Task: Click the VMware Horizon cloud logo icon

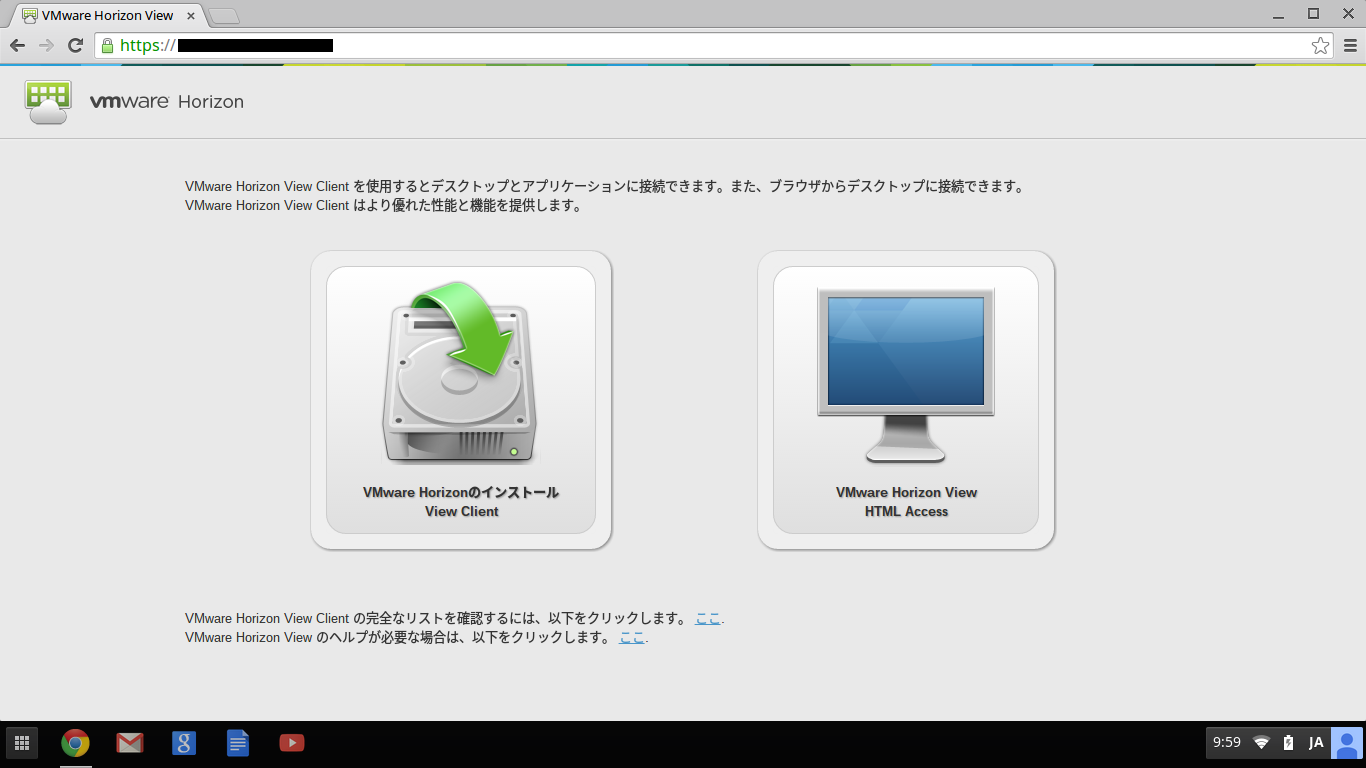Action: coord(48,102)
